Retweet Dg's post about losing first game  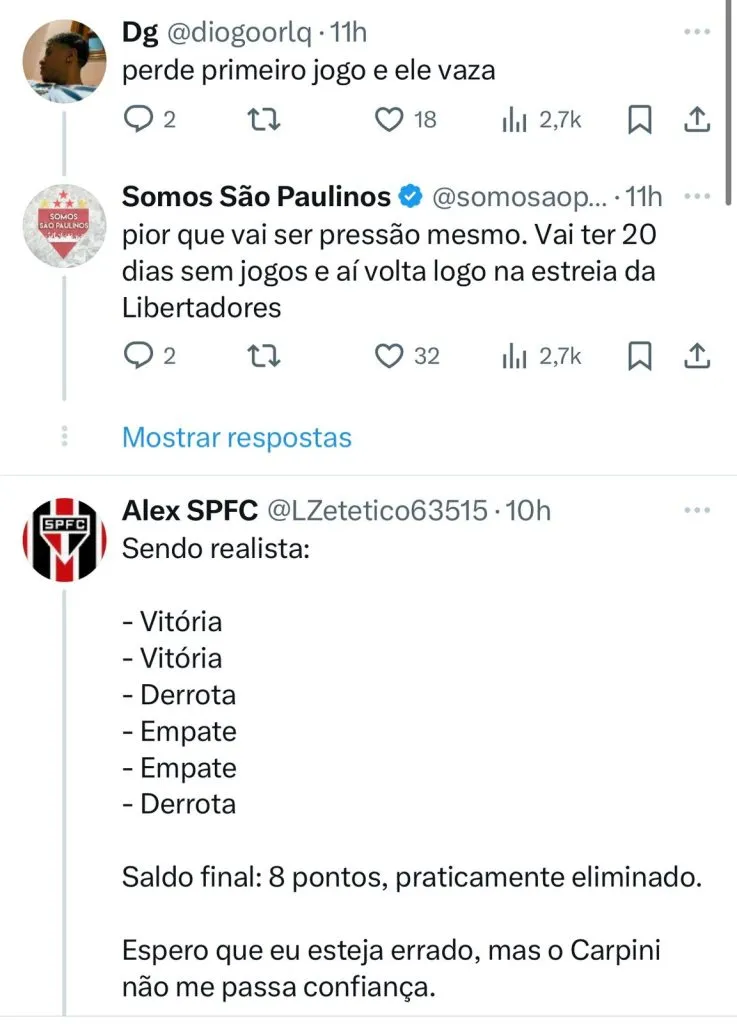(262, 120)
